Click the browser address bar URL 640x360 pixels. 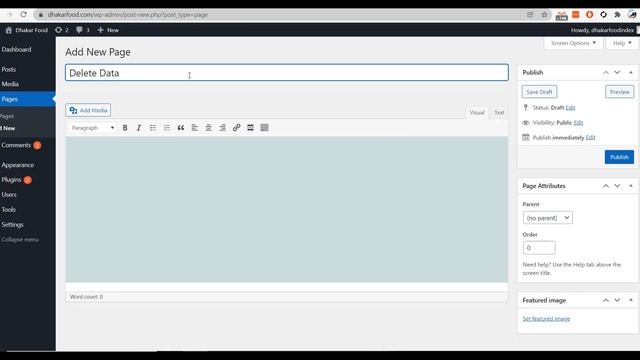[128, 14]
